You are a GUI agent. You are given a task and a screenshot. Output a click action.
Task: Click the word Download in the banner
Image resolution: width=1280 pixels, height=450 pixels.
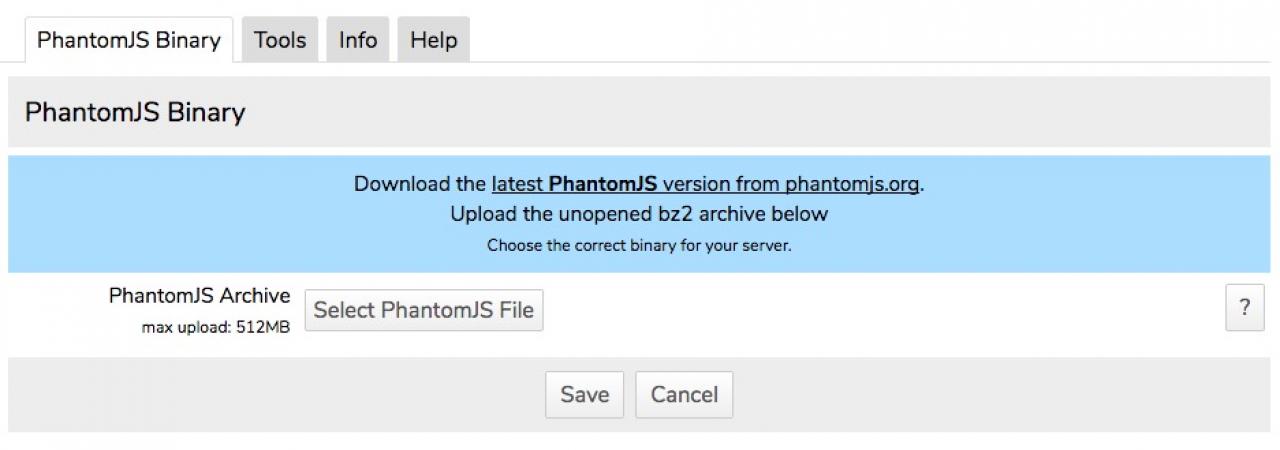(x=396, y=184)
